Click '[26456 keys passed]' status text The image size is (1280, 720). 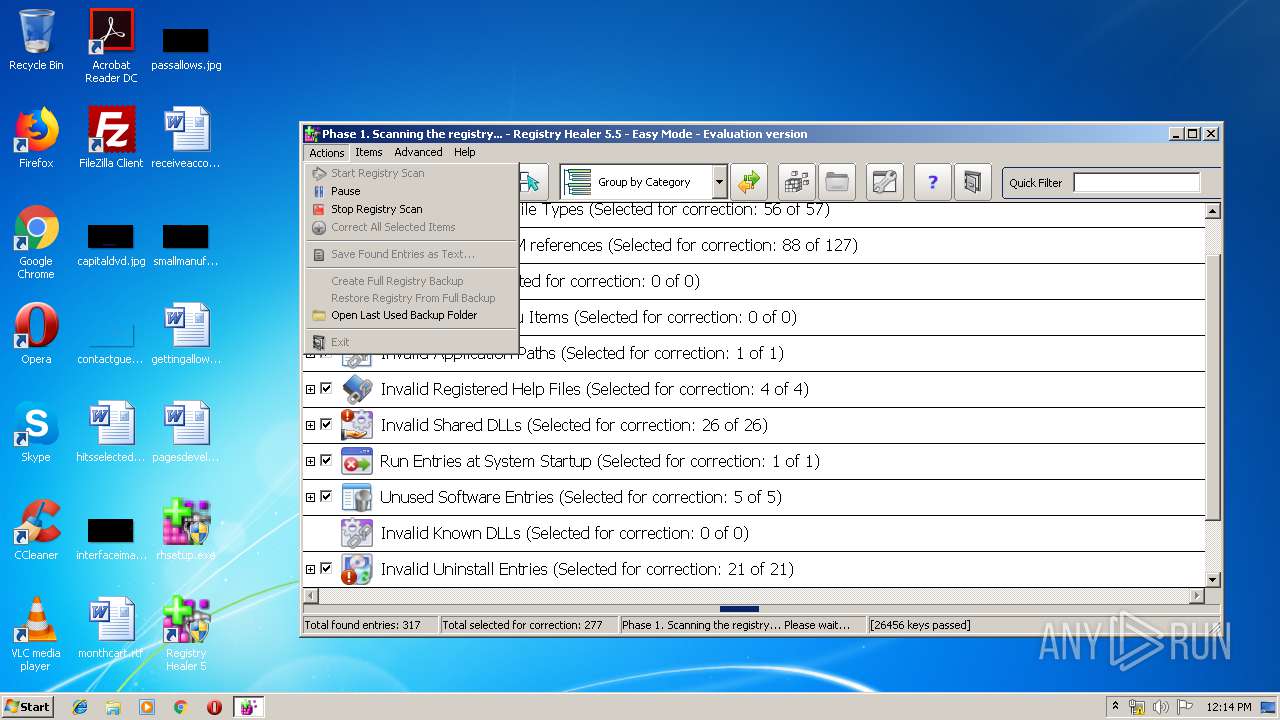(920, 625)
